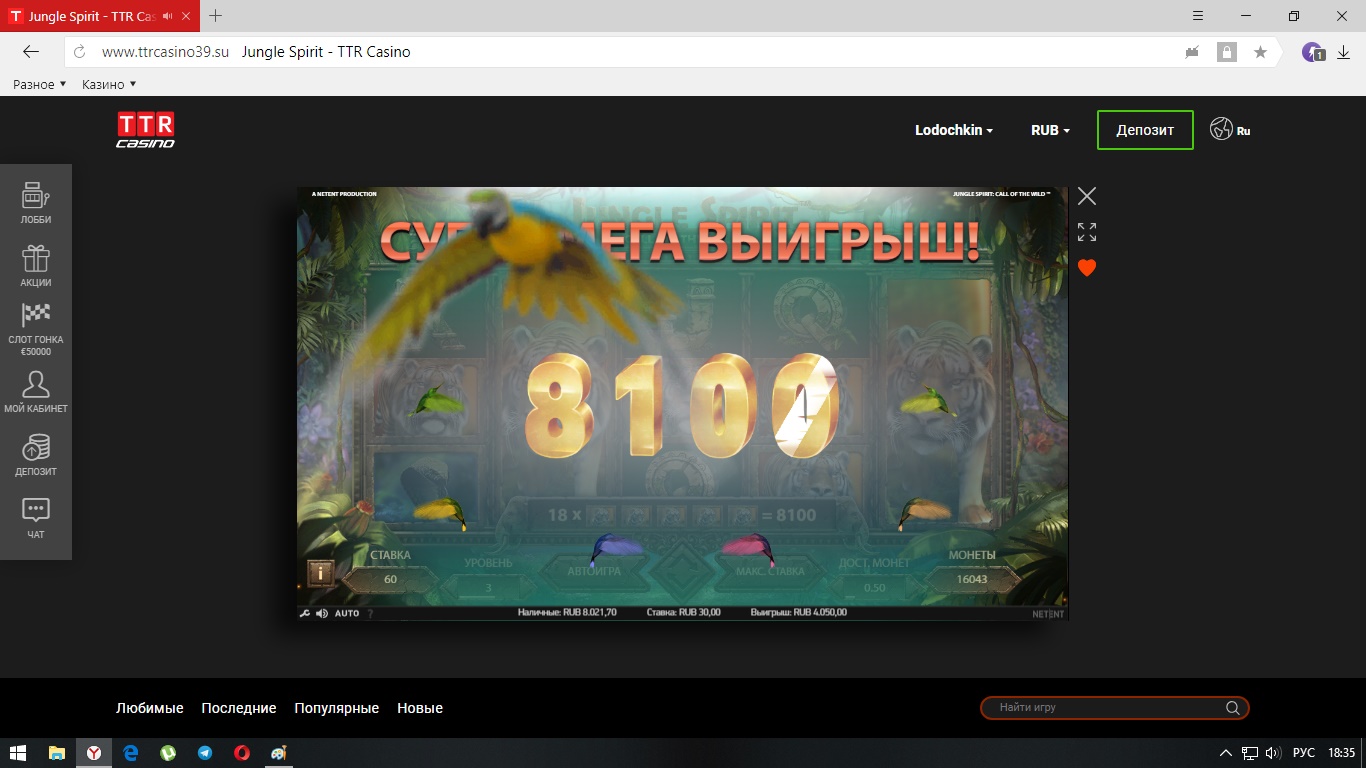Screen dimensions: 1366x768
Task: Mute game sound with speaker icon
Action: (322, 613)
